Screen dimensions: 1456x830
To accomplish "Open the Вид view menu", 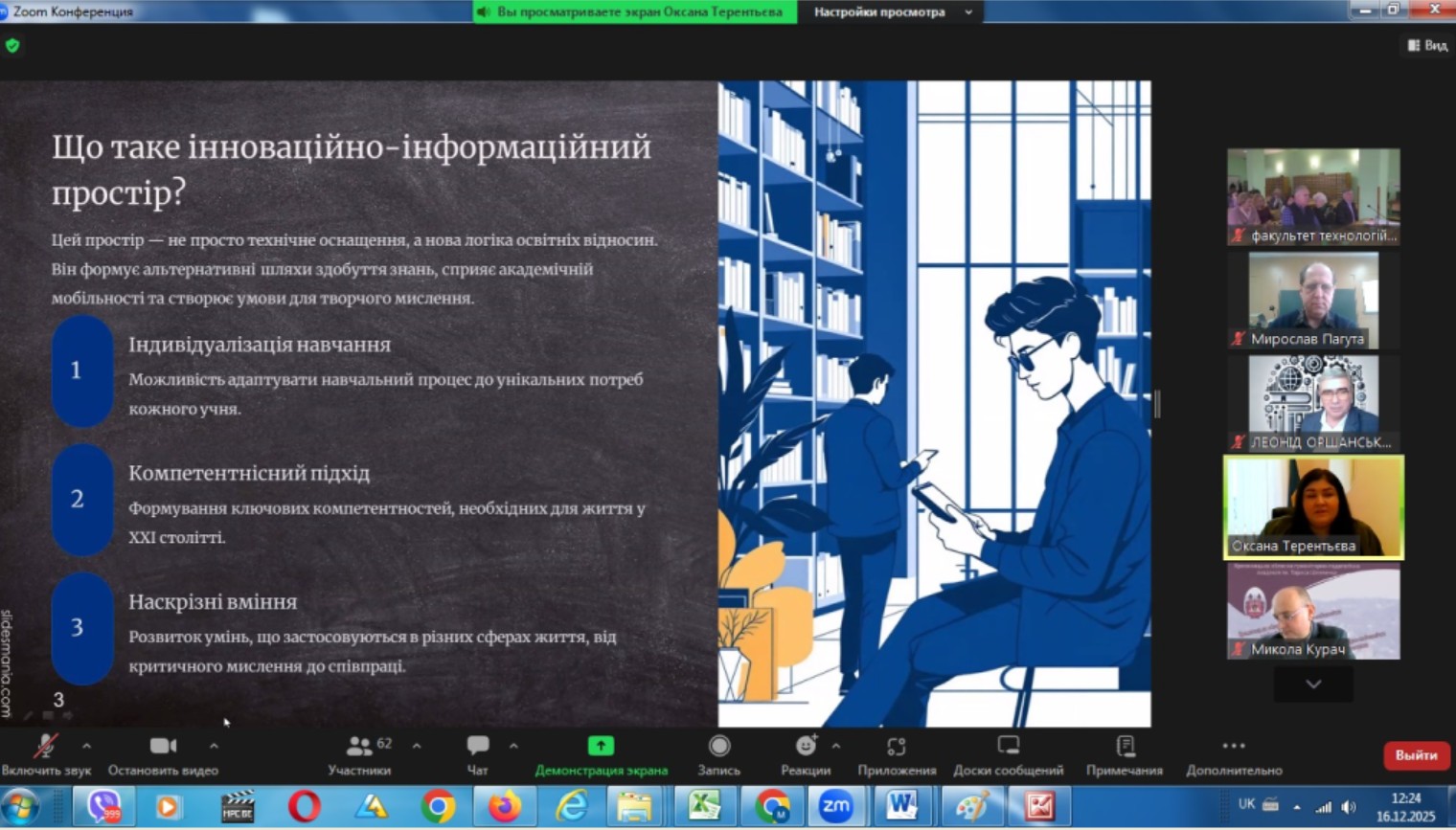I will pyautogui.click(x=1426, y=45).
